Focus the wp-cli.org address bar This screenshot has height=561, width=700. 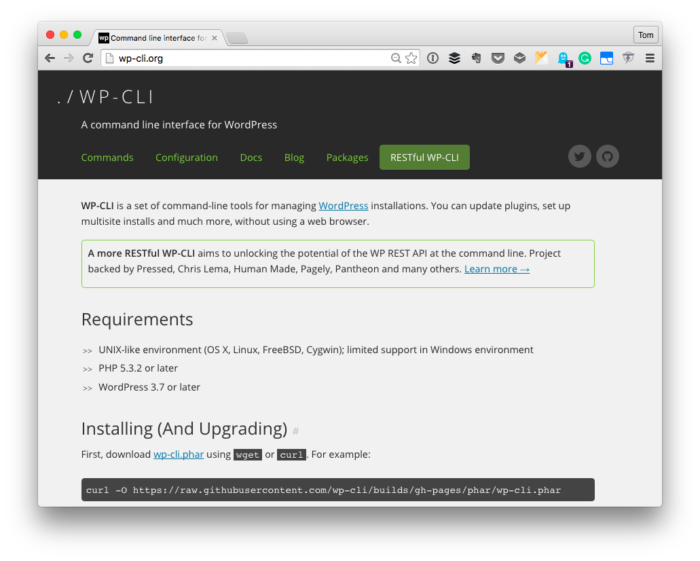click(x=250, y=58)
